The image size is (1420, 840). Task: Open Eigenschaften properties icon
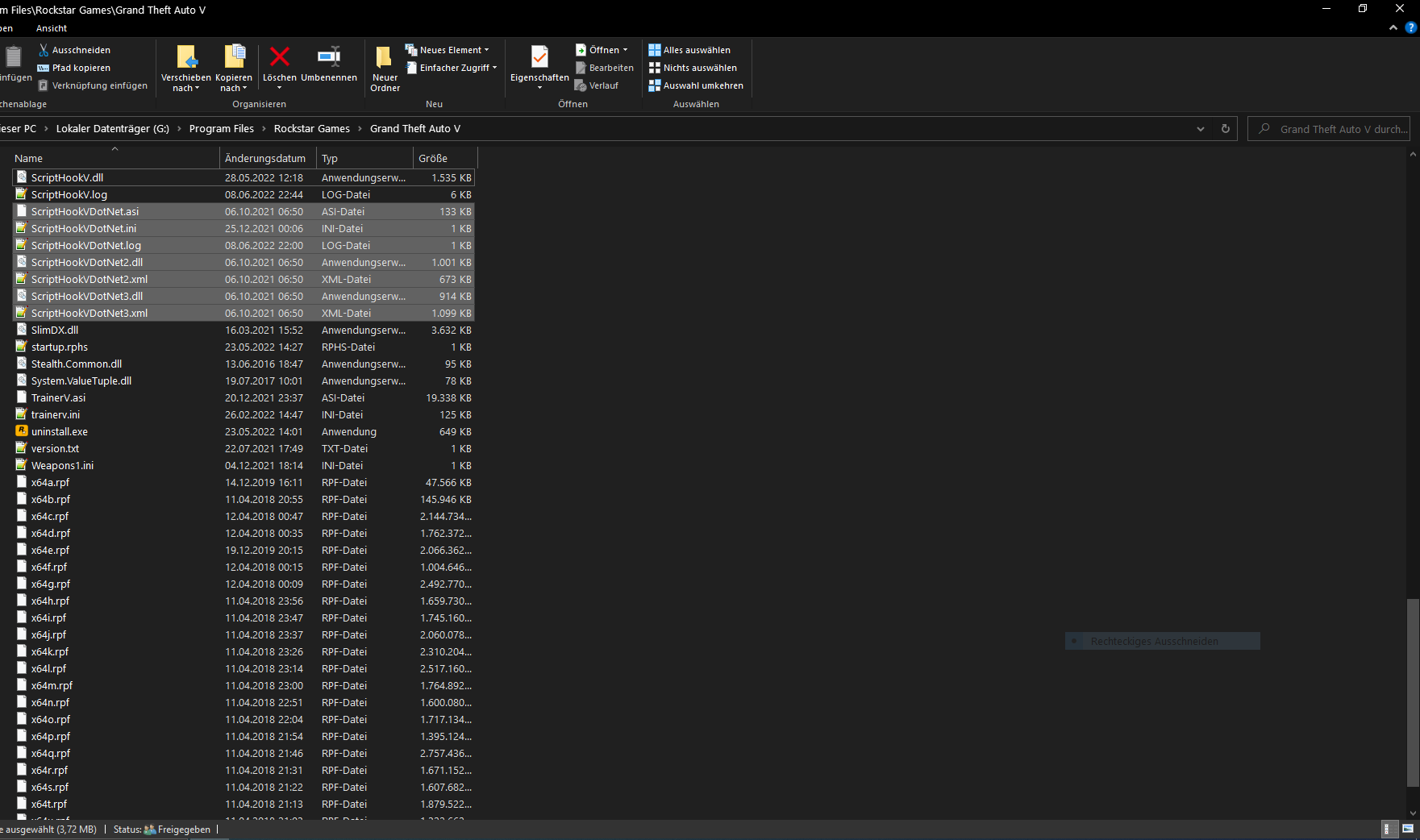click(x=539, y=57)
